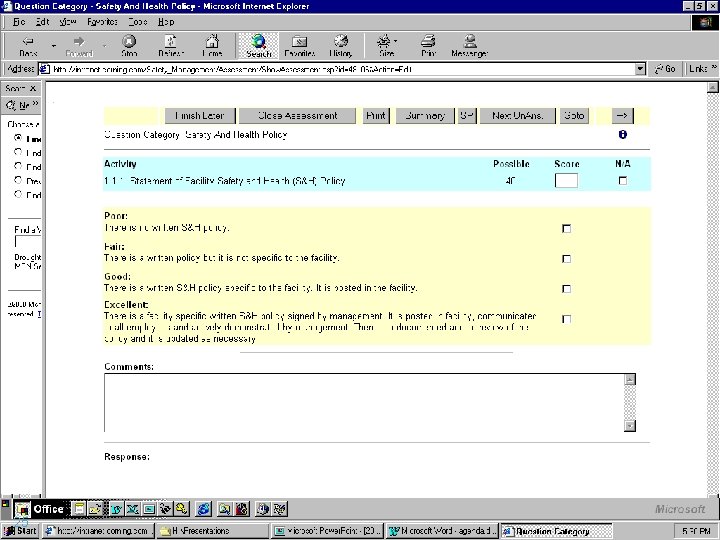Open the Help menu

[x=166, y=22]
